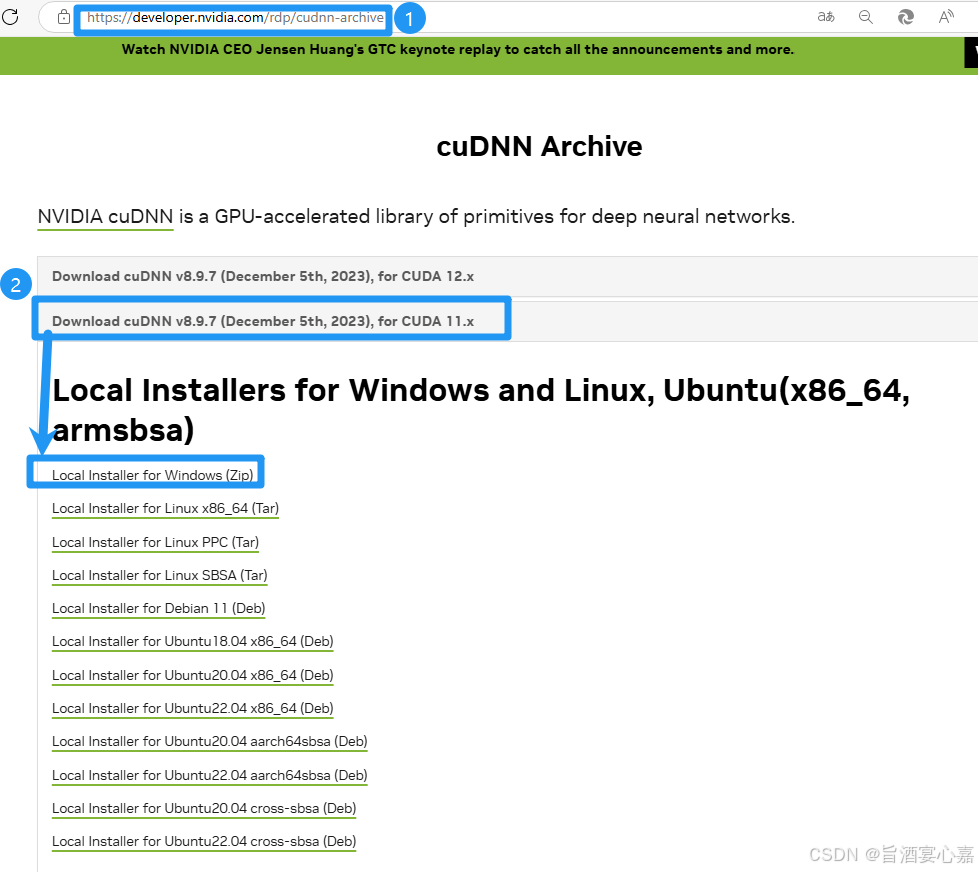Download Local Installer for Windows (Zip)
Image resolution: width=978 pixels, height=872 pixels.
tap(153, 475)
